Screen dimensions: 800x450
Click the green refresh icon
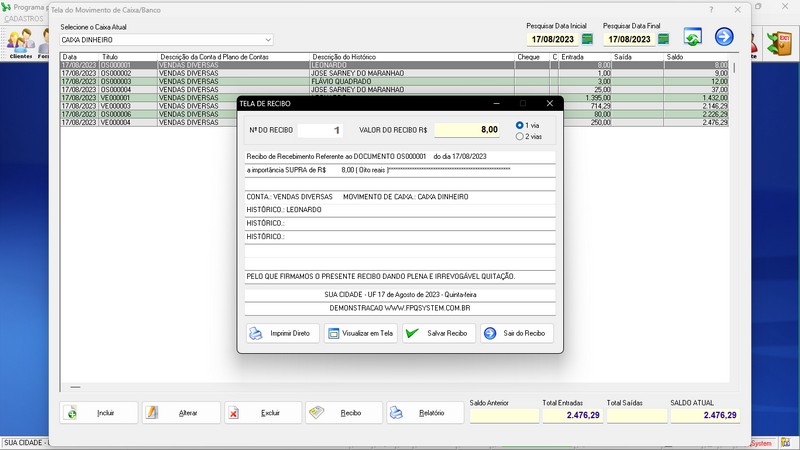[x=692, y=37]
